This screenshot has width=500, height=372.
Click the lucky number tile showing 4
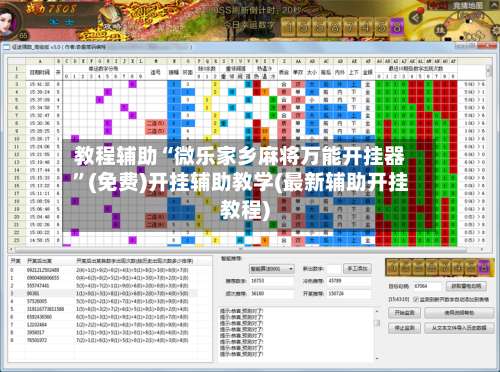[366, 27]
